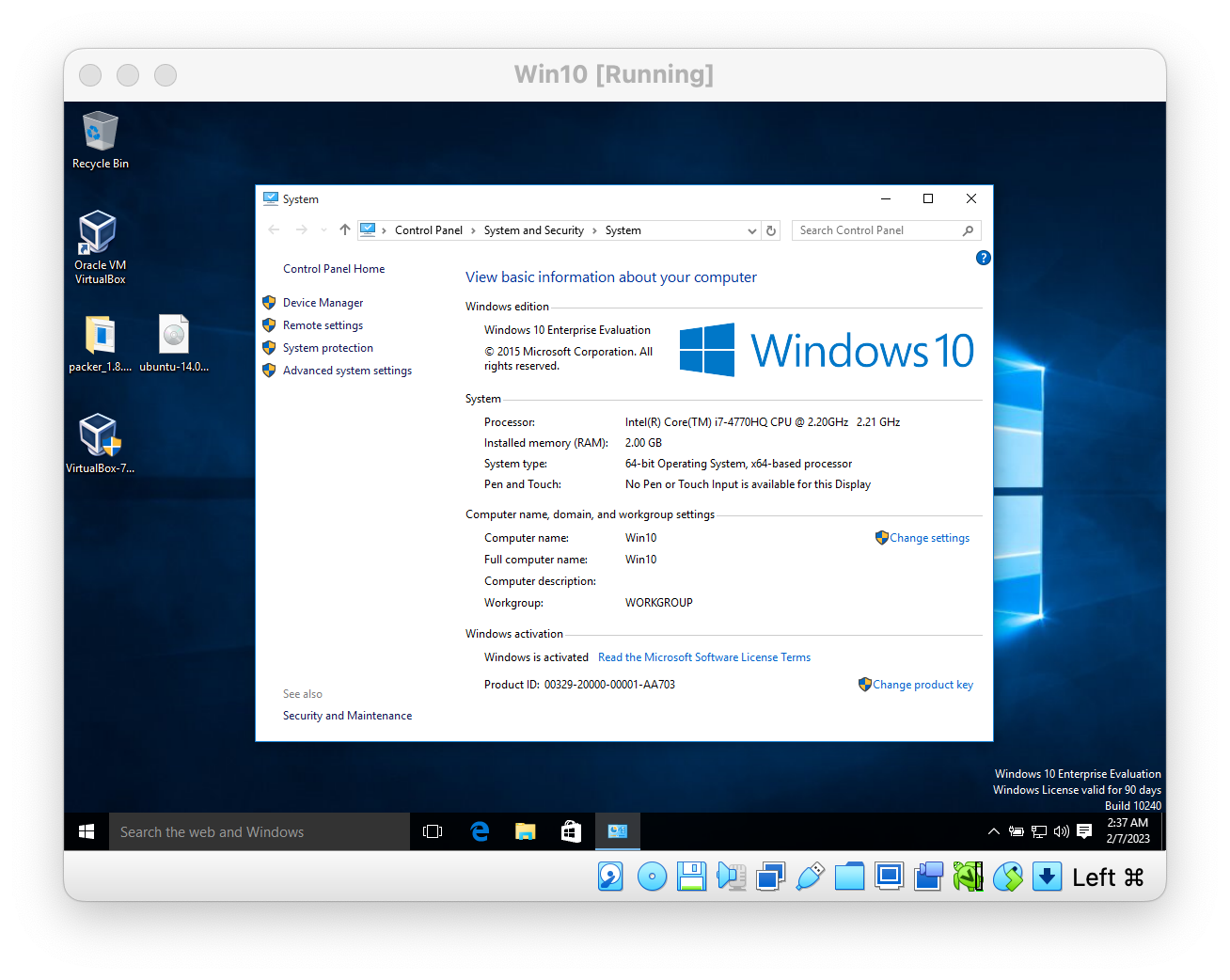Open the volume speaker tray icon
Viewport: 1230px width, 980px height.
pyautogui.click(x=1062, y=831)
